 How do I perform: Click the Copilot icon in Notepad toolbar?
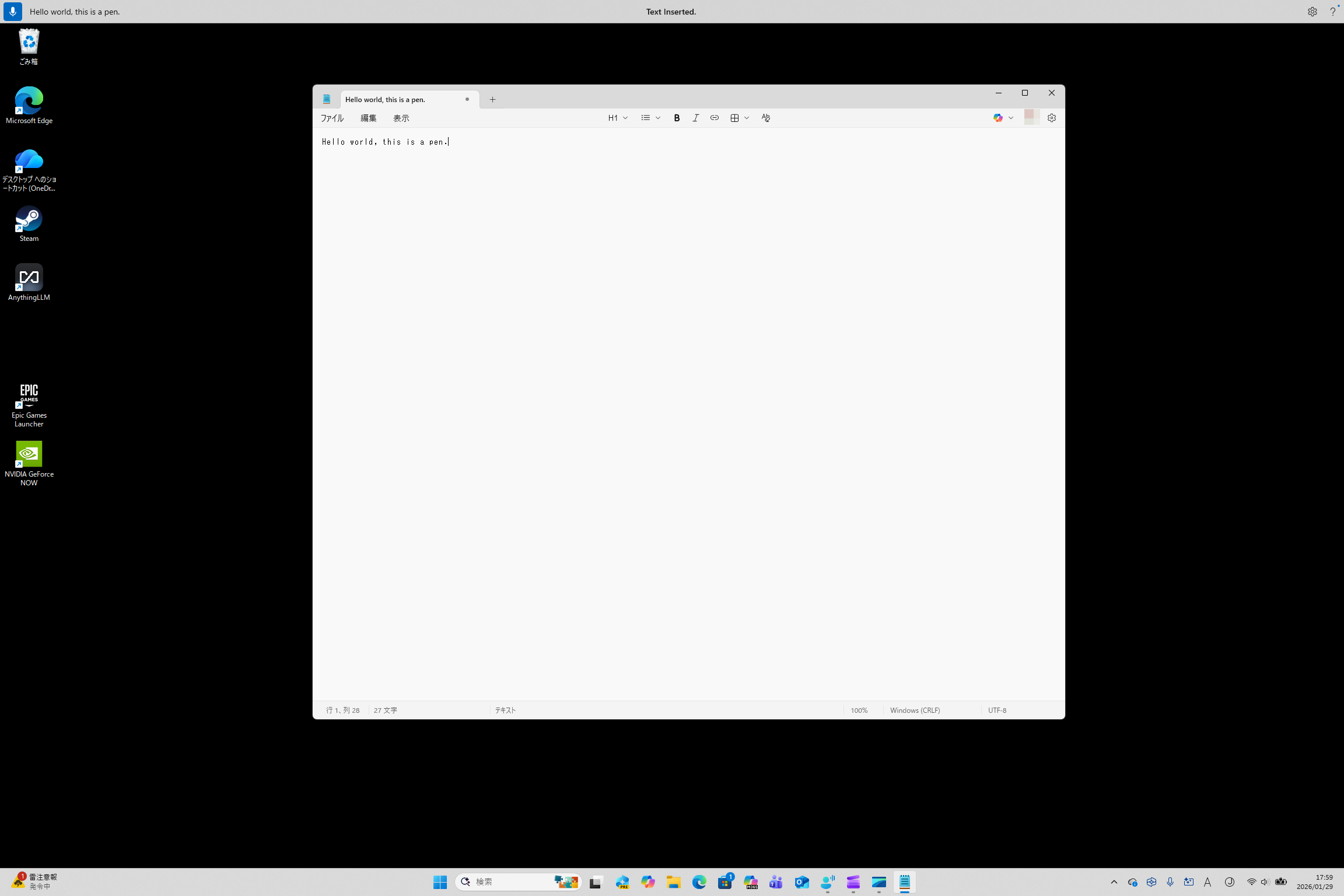click(x=998, y=118)
